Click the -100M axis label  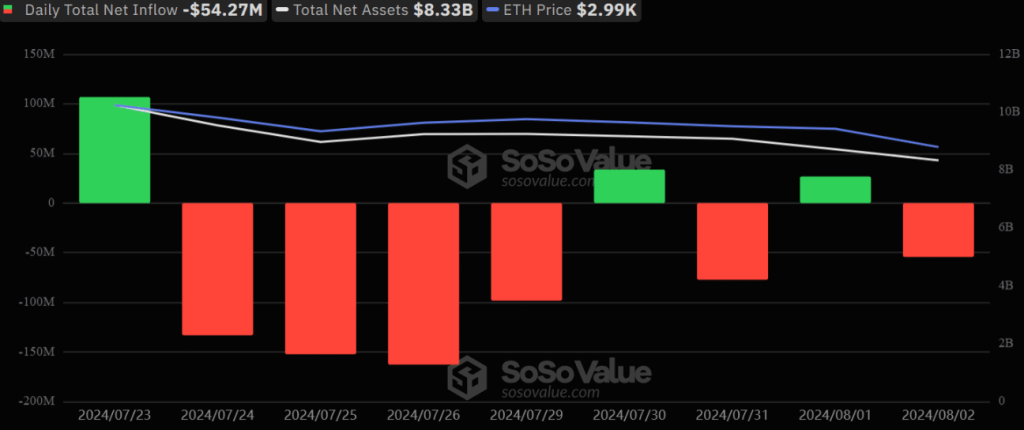point(37,302)
